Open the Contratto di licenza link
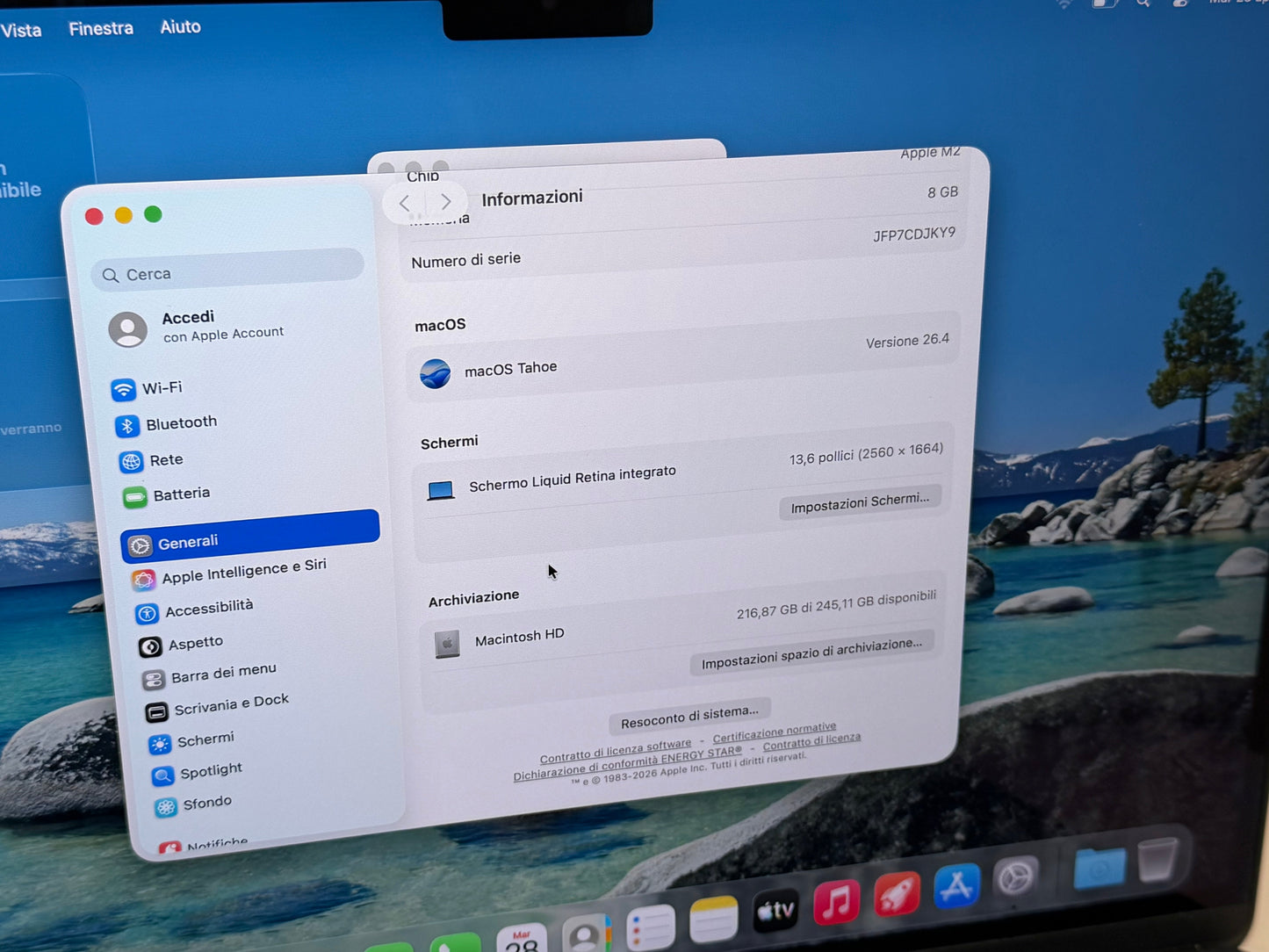Image resolution: width=1269 pixels, height=952 pixels. click(x=811, y=742)
